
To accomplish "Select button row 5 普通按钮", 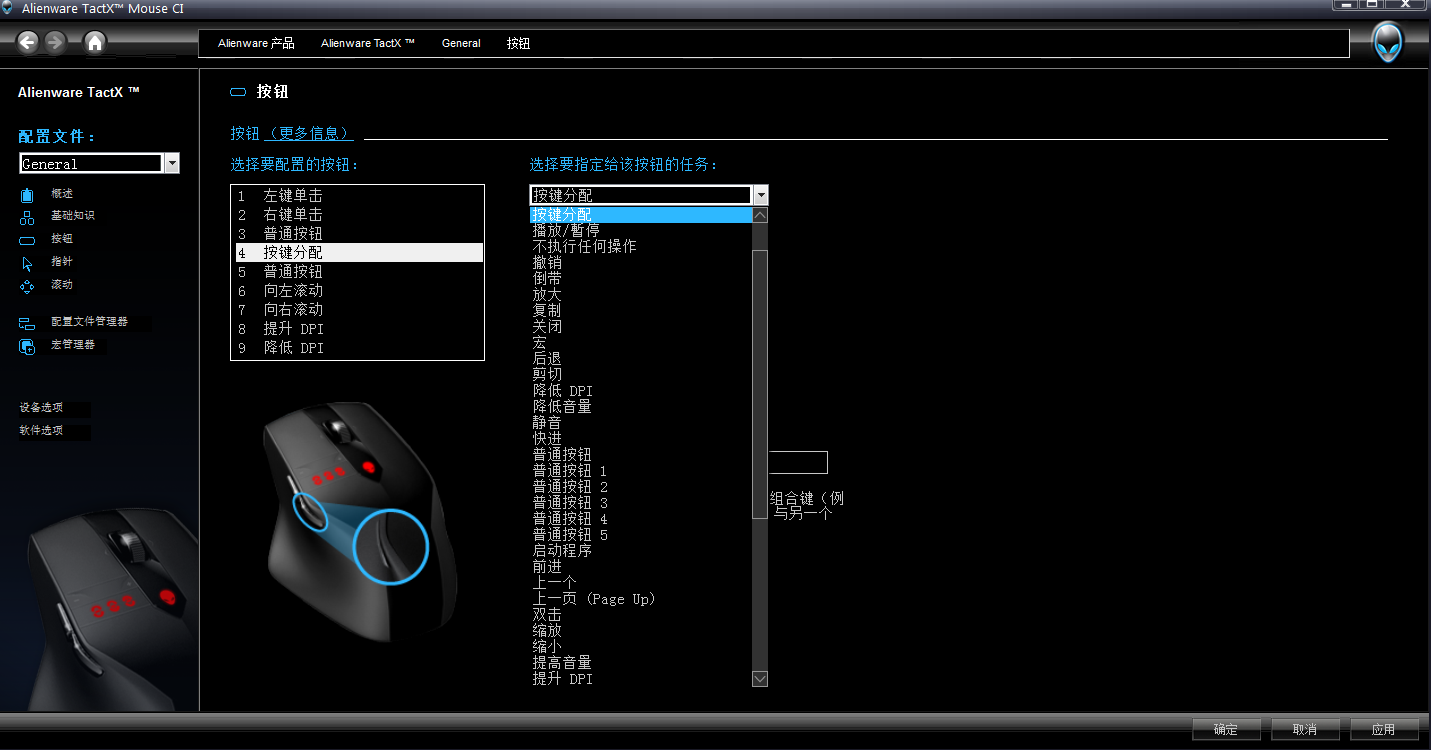I will (358, 272).
